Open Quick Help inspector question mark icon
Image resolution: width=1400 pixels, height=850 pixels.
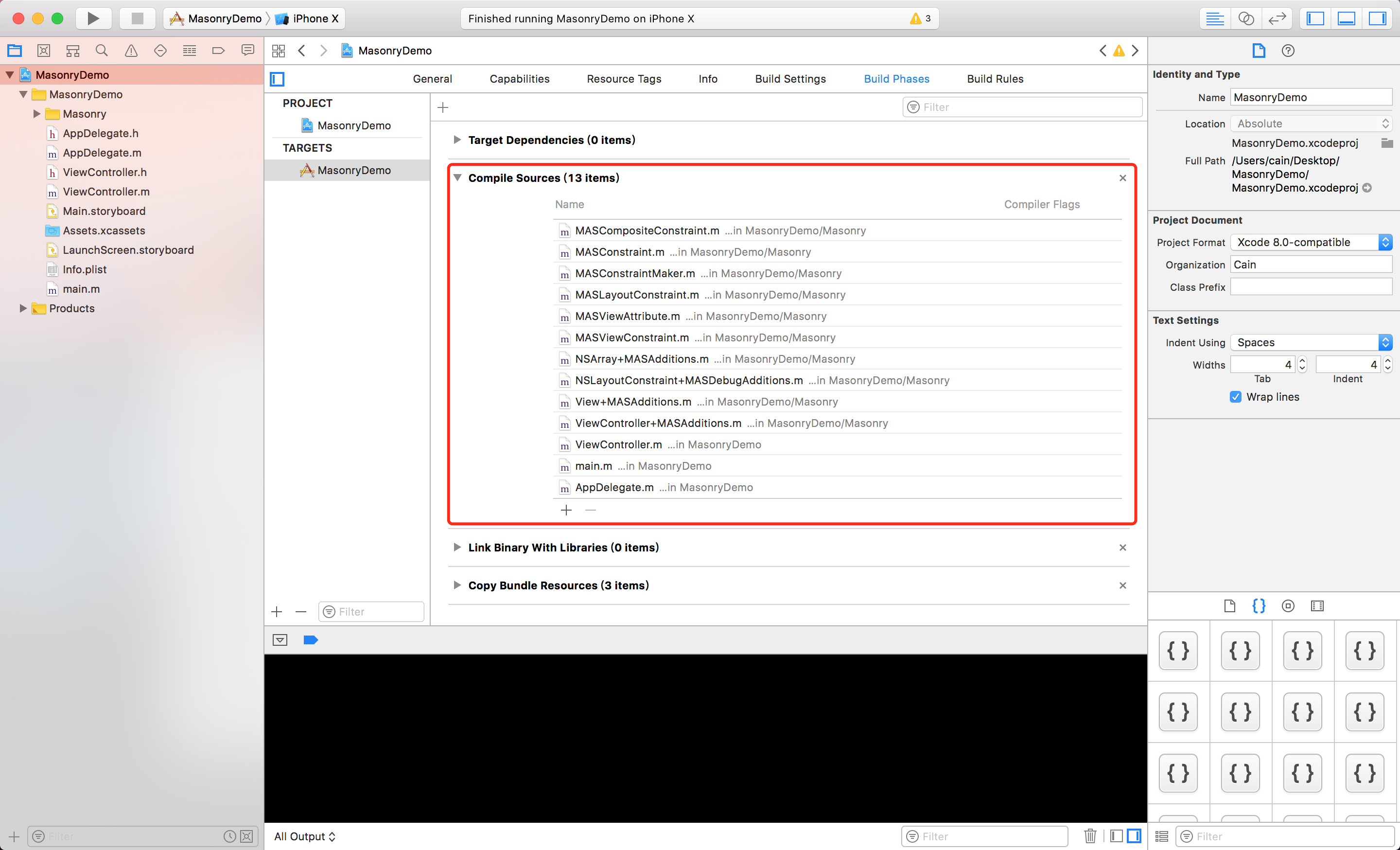coord(1288,51)
